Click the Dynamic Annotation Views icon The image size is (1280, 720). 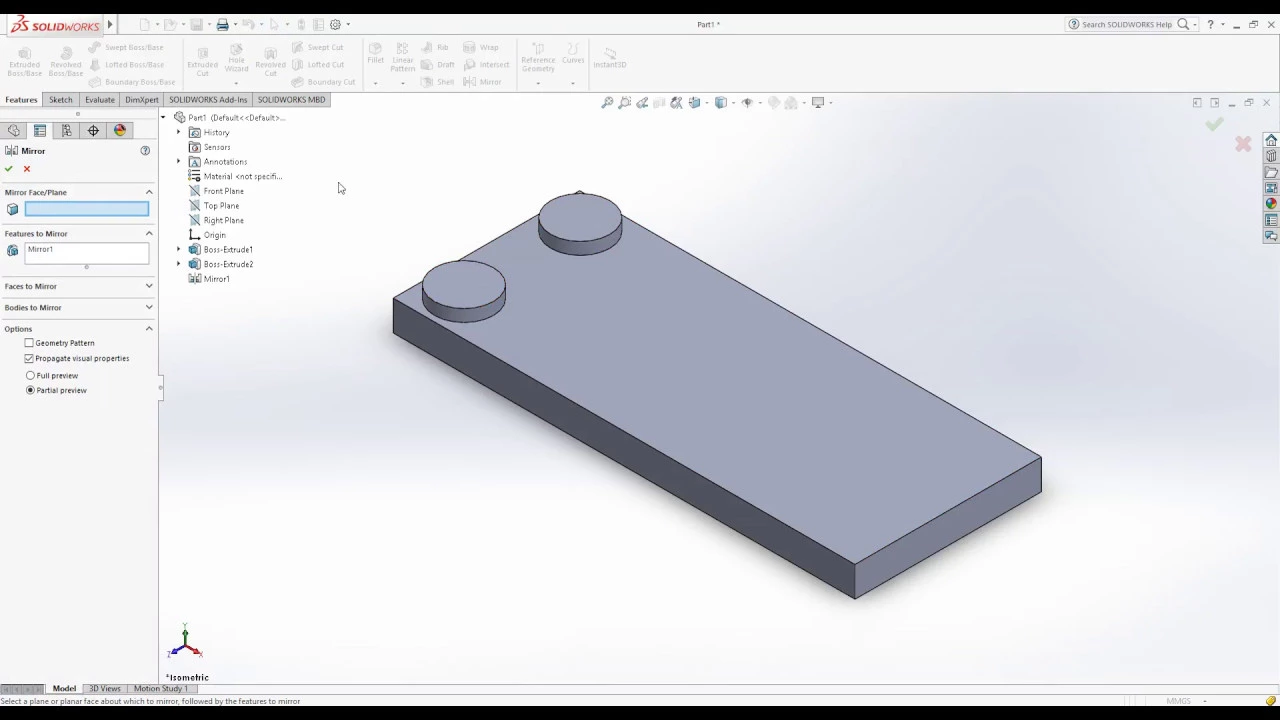[x=677, y=102]
